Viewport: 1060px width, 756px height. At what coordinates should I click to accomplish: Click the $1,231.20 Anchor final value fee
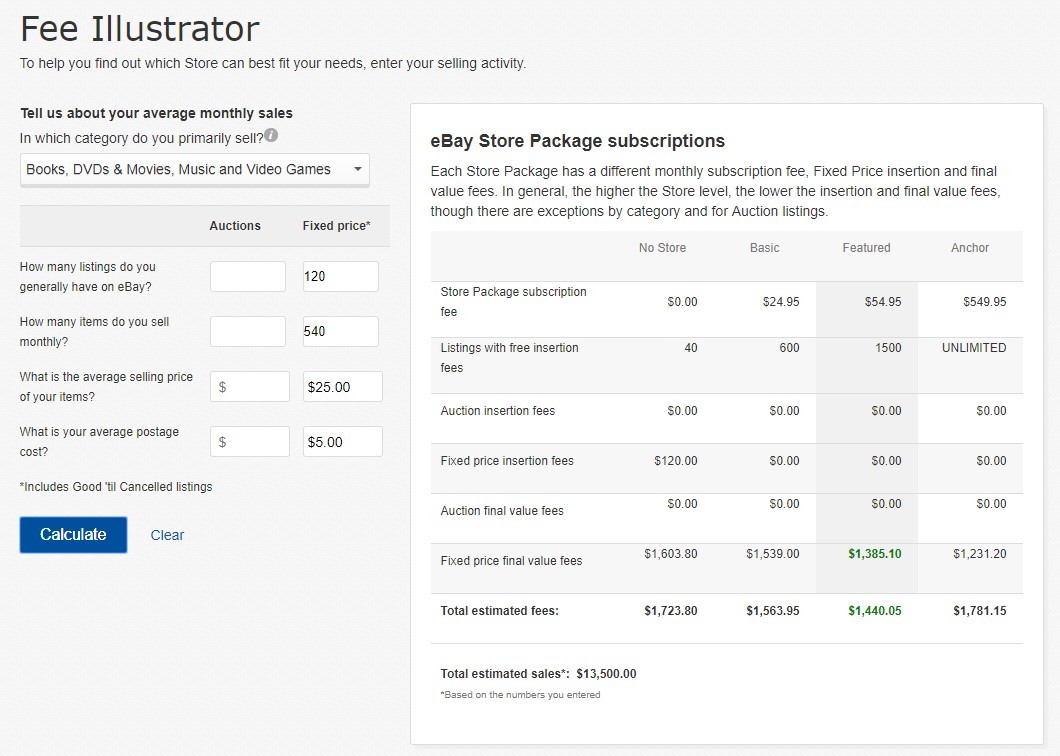[x=980, y=554]
